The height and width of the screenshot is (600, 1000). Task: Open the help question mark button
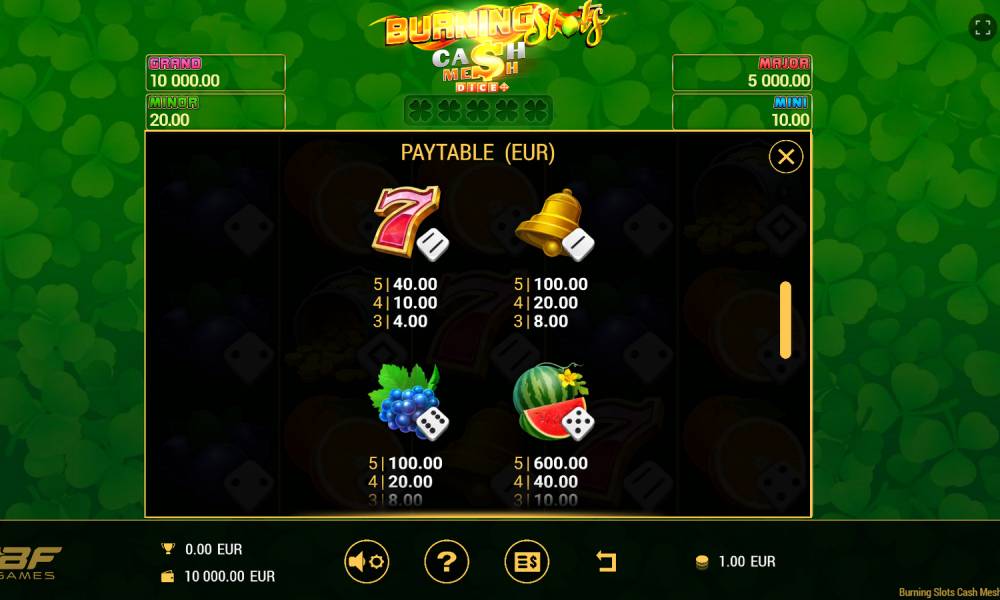click(x=446, y=562)
